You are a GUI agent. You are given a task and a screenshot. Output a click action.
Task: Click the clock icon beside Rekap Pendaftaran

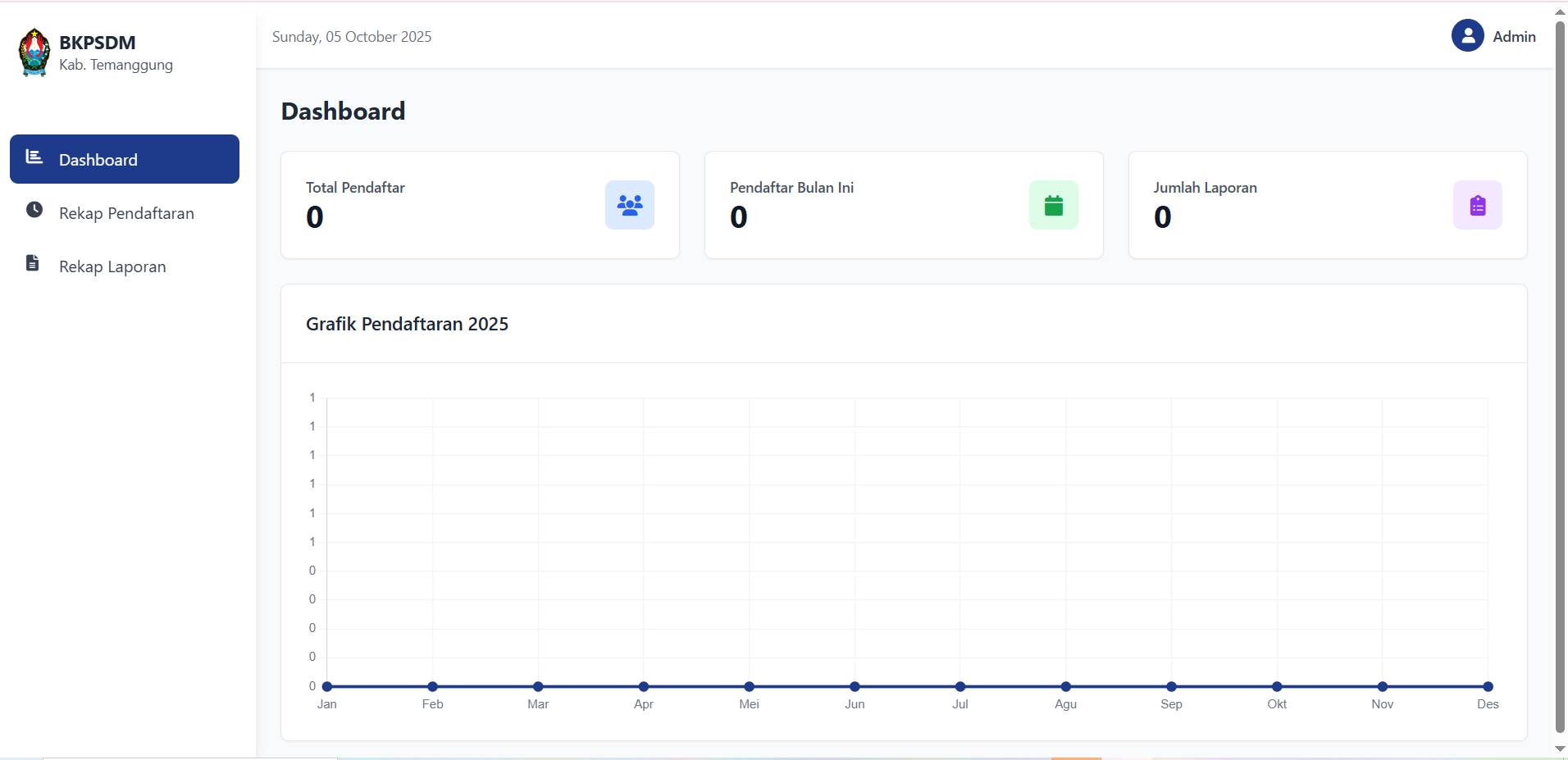coord(34,210)
